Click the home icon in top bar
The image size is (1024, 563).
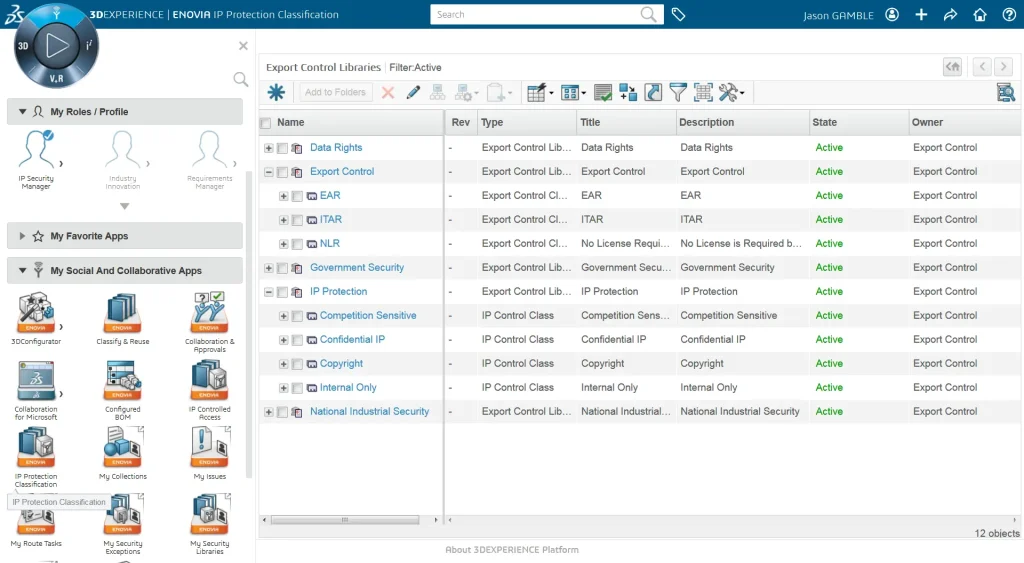coord(980,15)
